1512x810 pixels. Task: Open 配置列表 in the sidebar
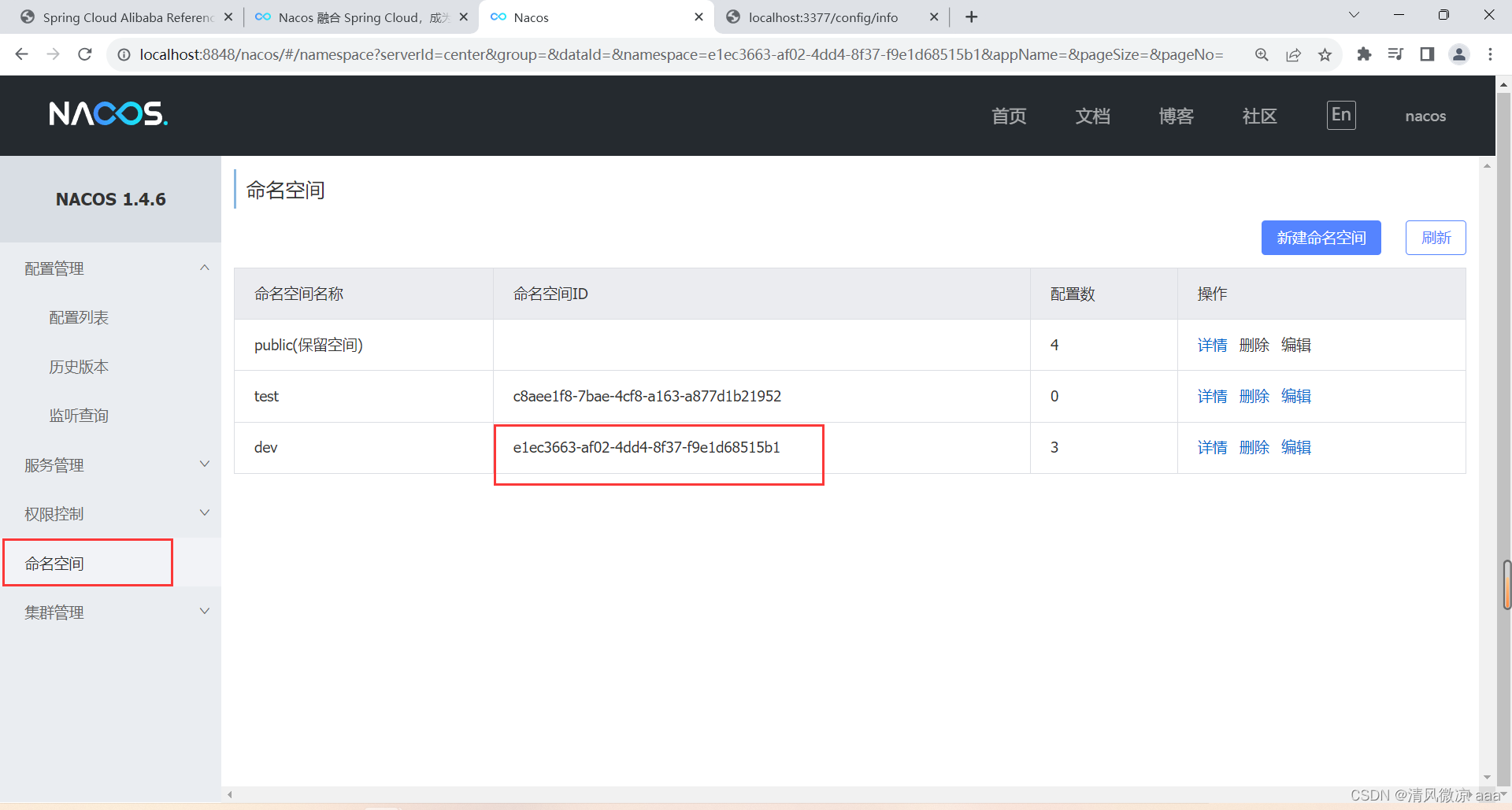[79, 317]
